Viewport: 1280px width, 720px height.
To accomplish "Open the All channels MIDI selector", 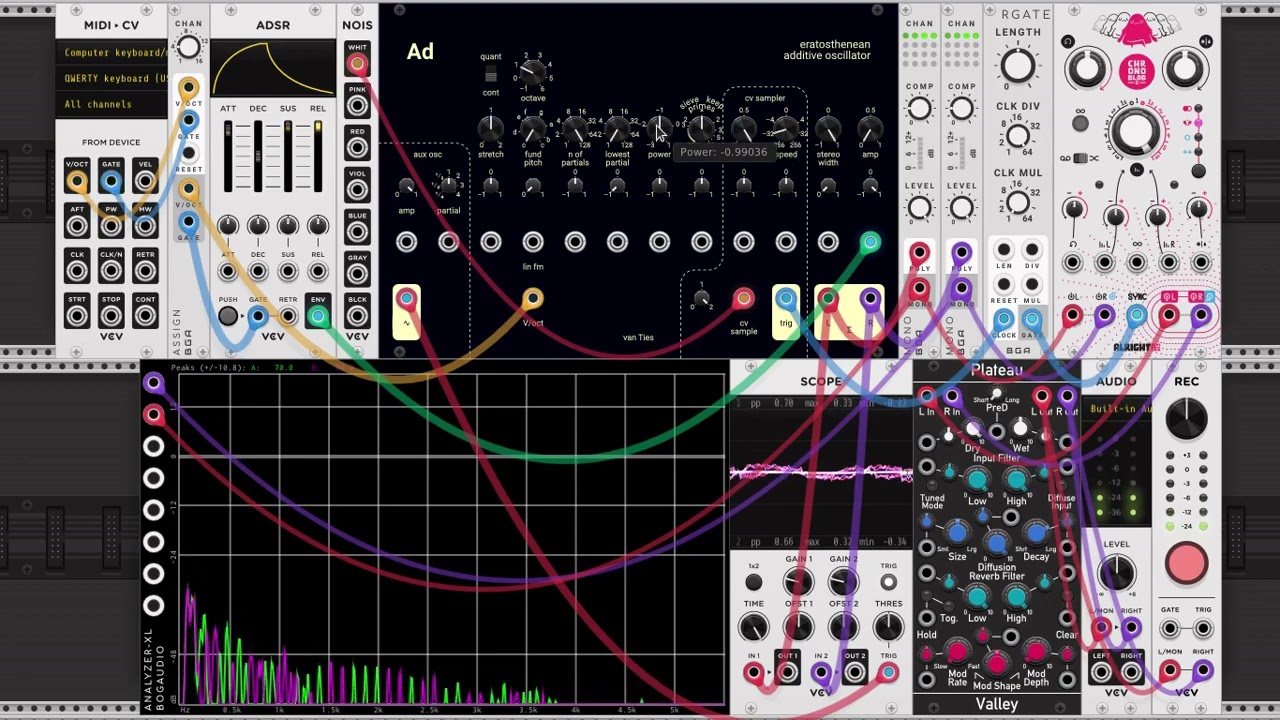I will 112,104.
